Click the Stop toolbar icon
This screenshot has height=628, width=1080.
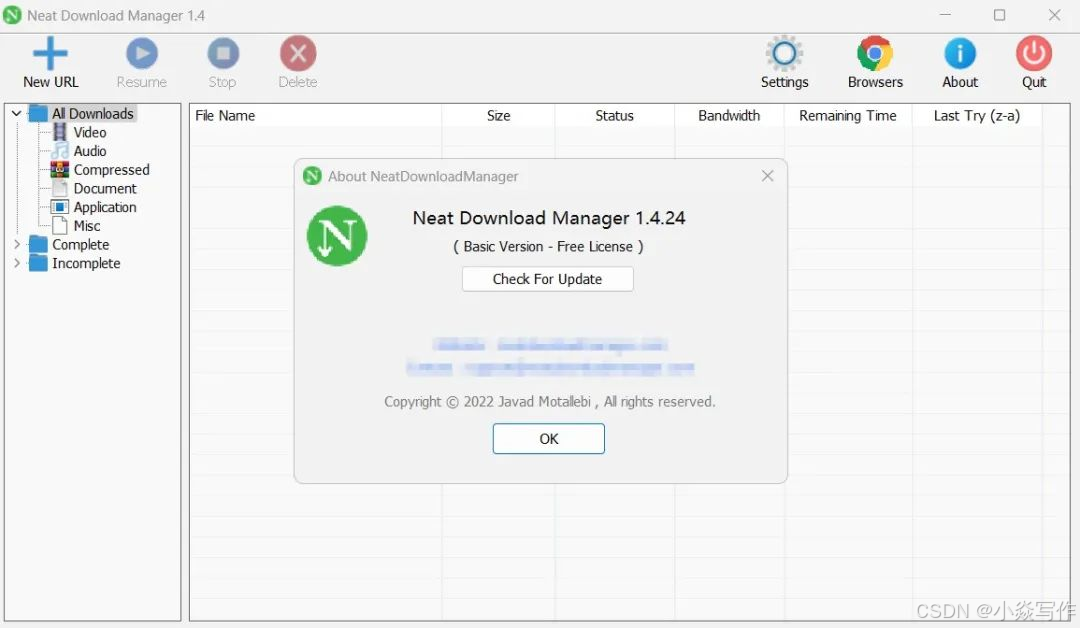[x=222, y=53]
